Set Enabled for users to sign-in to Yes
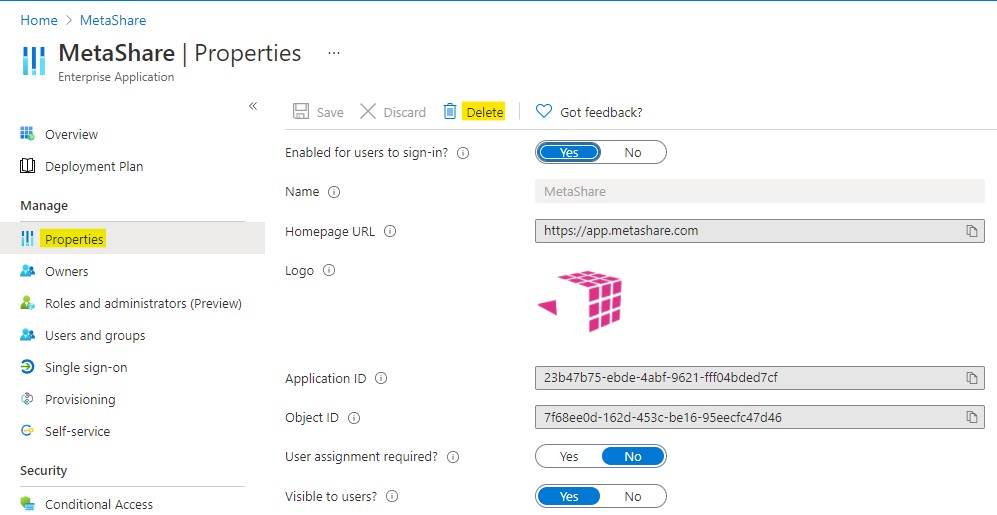Image resolution: width=997 pixels, height=515 pixels. pos(569,153)
